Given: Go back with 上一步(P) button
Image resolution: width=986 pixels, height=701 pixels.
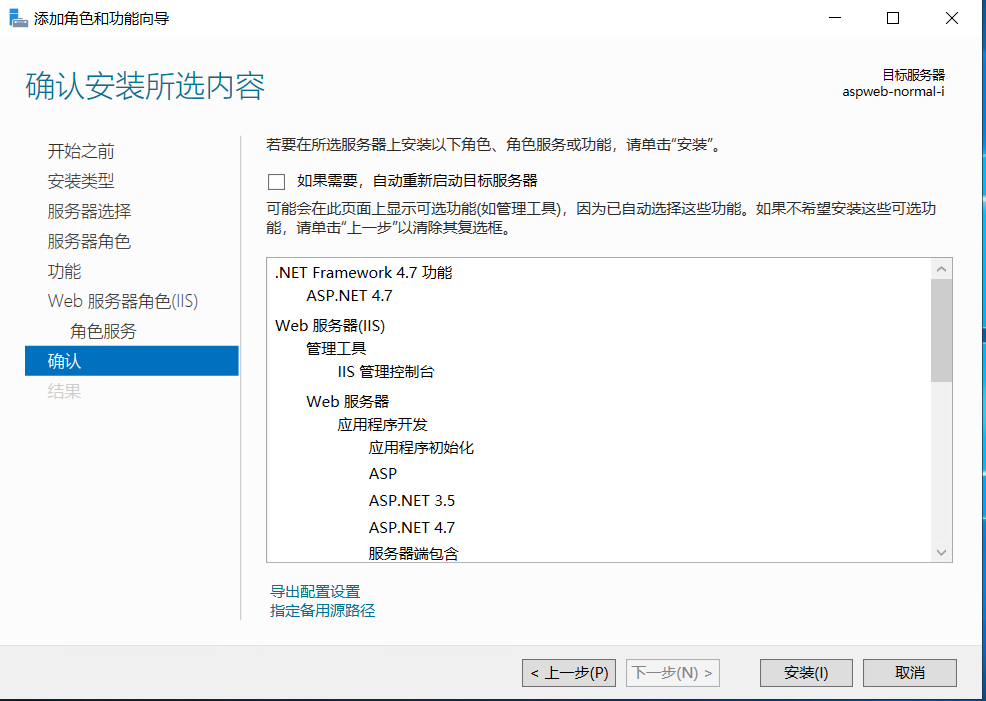Looking at the screenshot, I should point(569,673).
